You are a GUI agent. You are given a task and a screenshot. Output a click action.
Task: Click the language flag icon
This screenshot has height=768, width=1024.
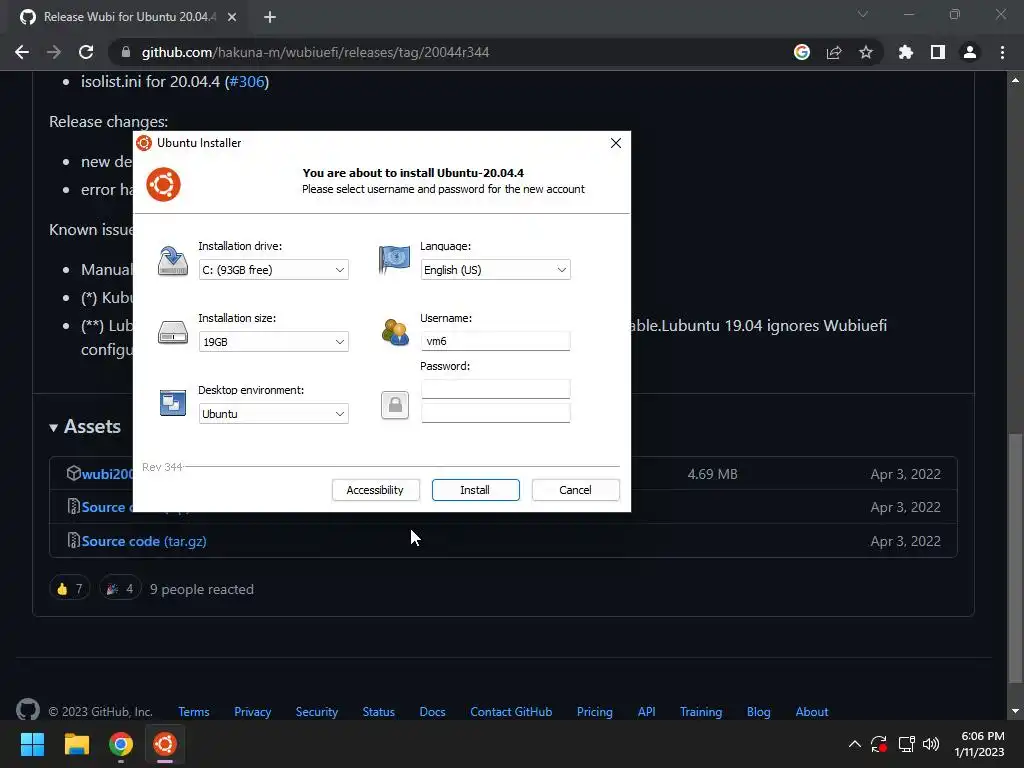(x=394, y=259)
